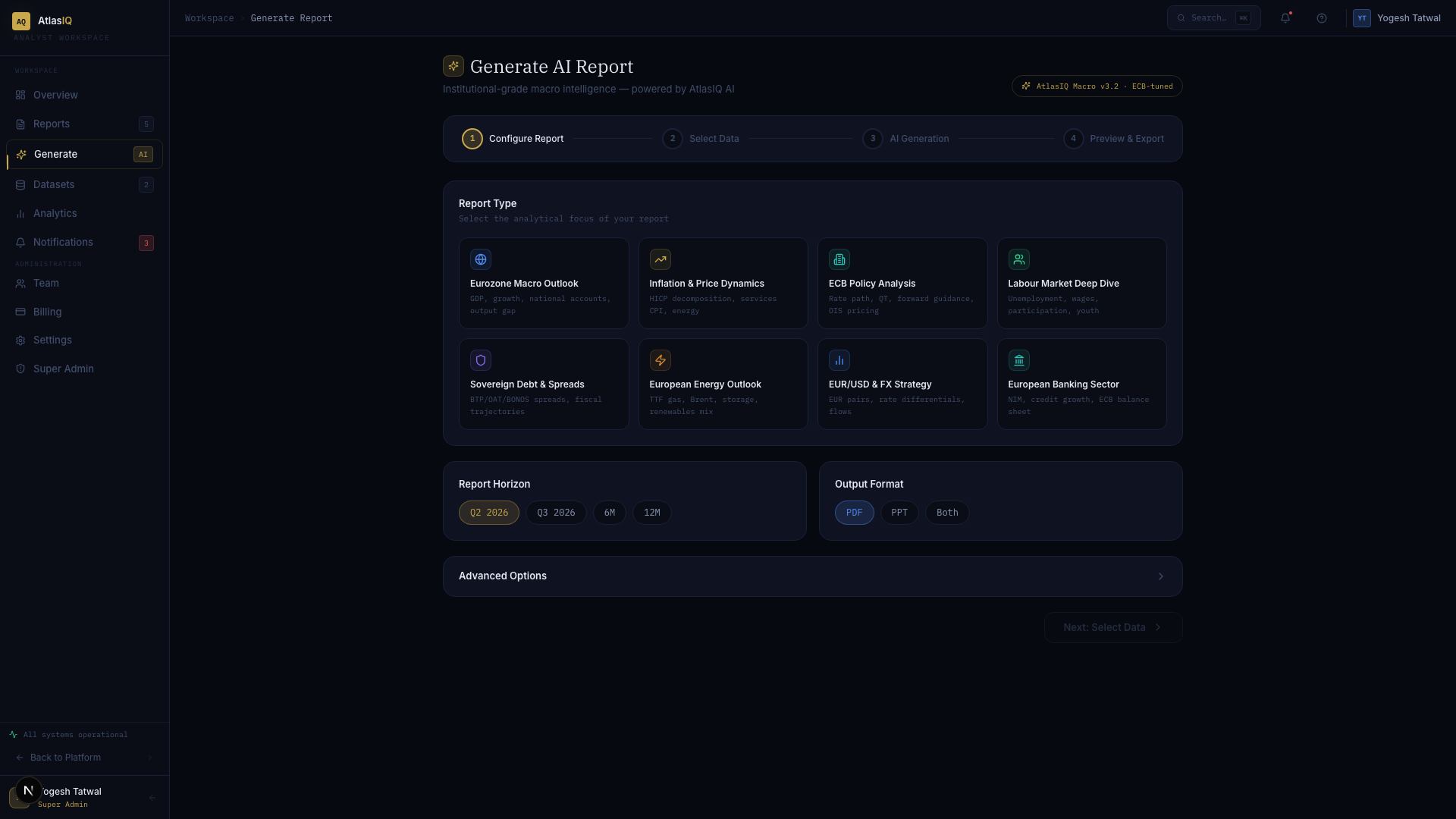Click the Yogesh Tatwal name in top bar

1409,18
